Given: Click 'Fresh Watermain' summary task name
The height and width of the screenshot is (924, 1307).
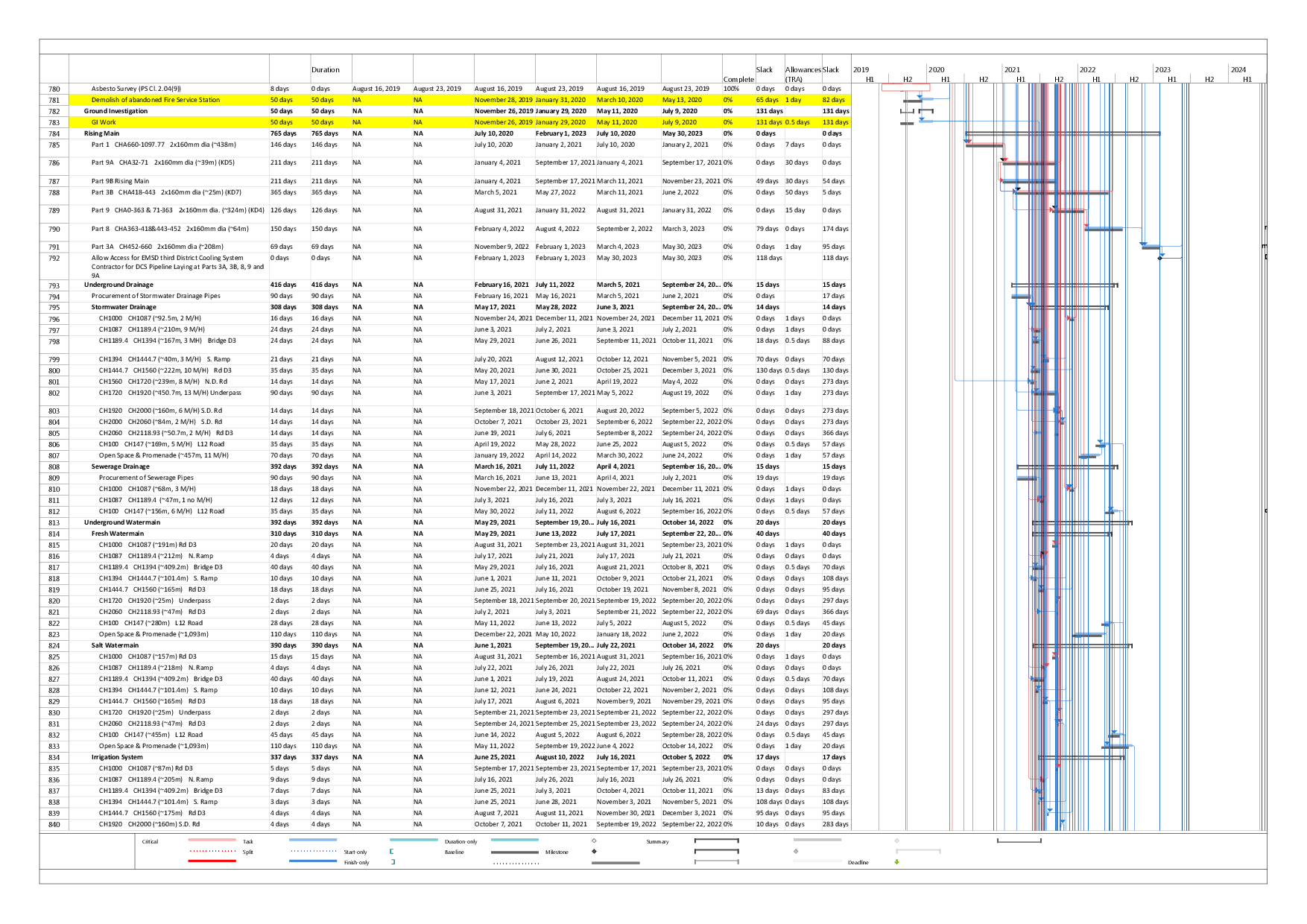Looking at the screenshot, I should click(x=118, y=534).
